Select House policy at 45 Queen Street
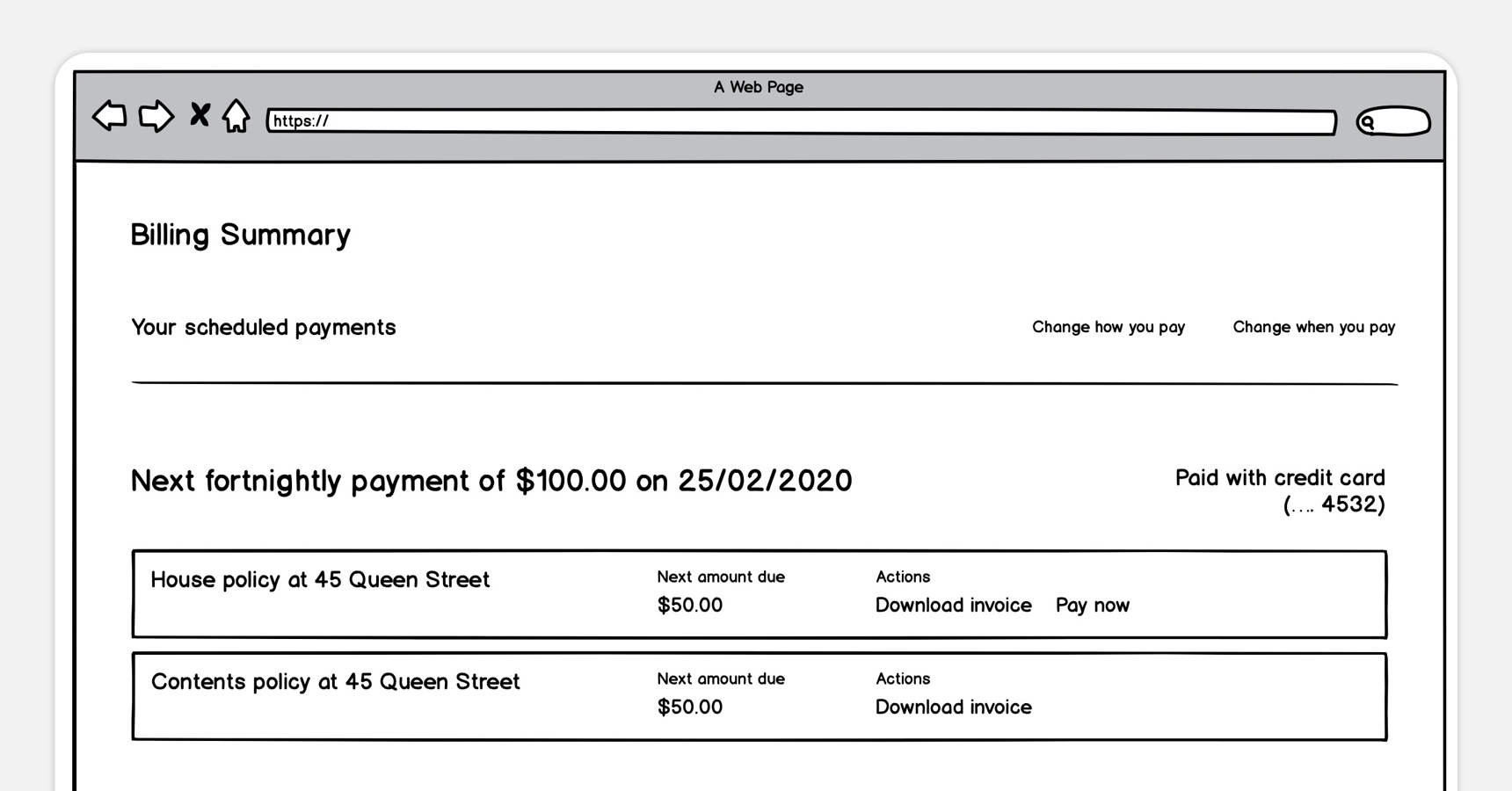 [320, 580]
